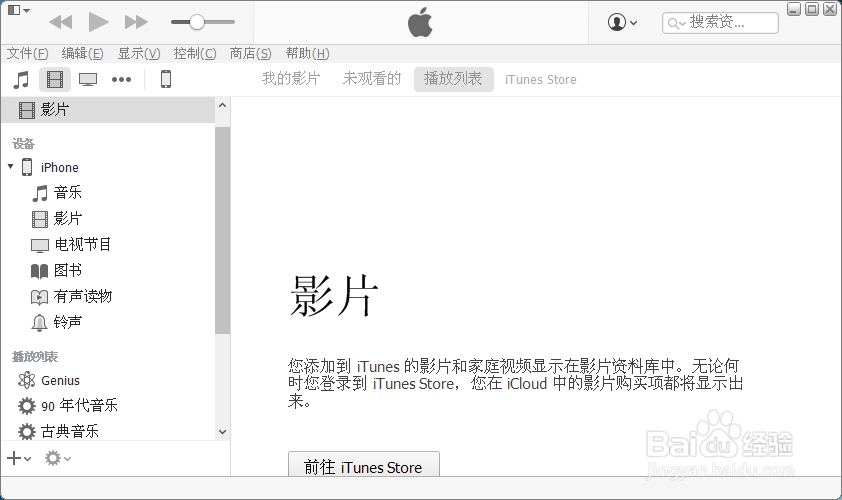The width and height of the screenshot is (842, 500).
Task: Click the volume slider knob
Action: click(197, 22)
